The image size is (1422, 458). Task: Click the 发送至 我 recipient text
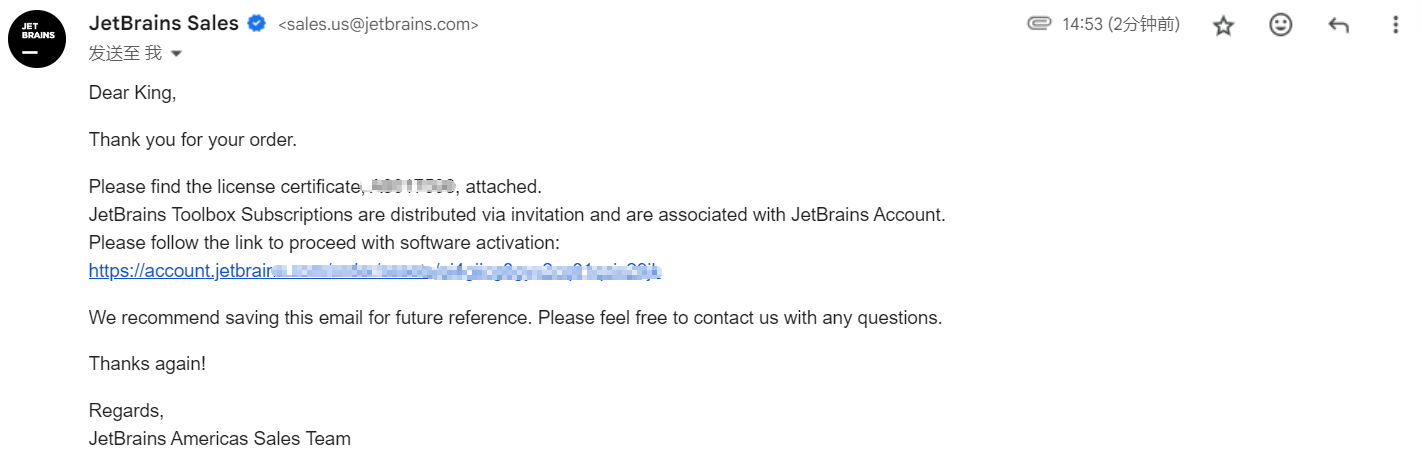125,53
